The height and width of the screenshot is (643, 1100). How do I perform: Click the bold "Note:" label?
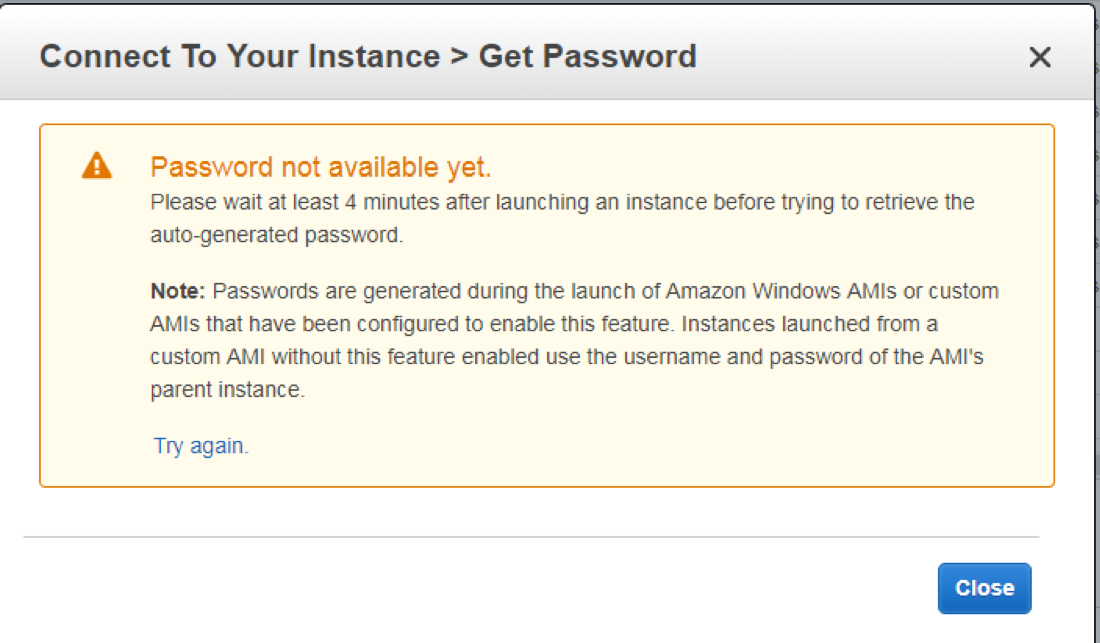click(177, 292)
